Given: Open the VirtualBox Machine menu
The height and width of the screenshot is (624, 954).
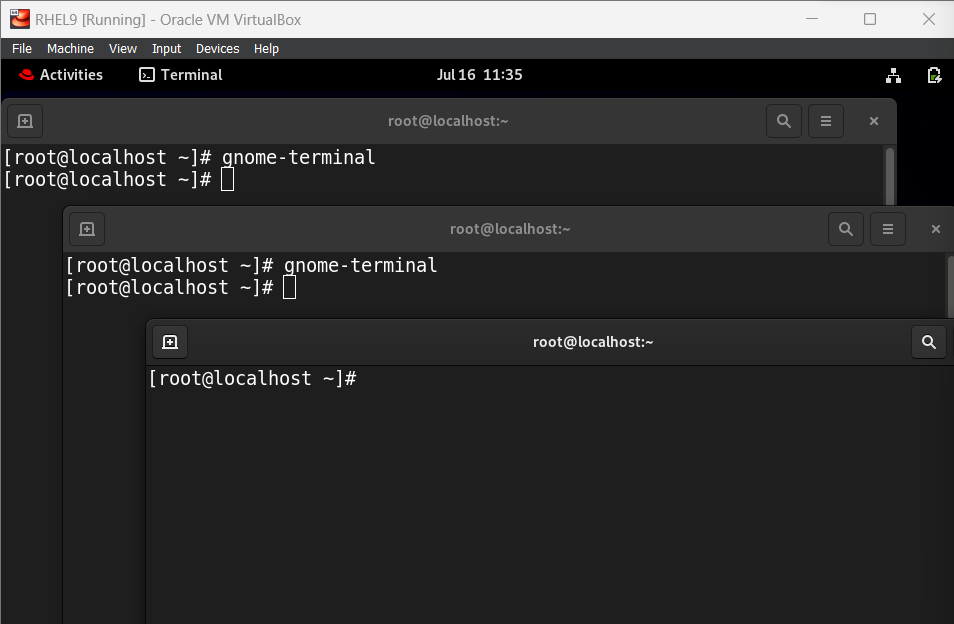Looking at the screenshot, I should pyautogui.click(x=70, y=48).
